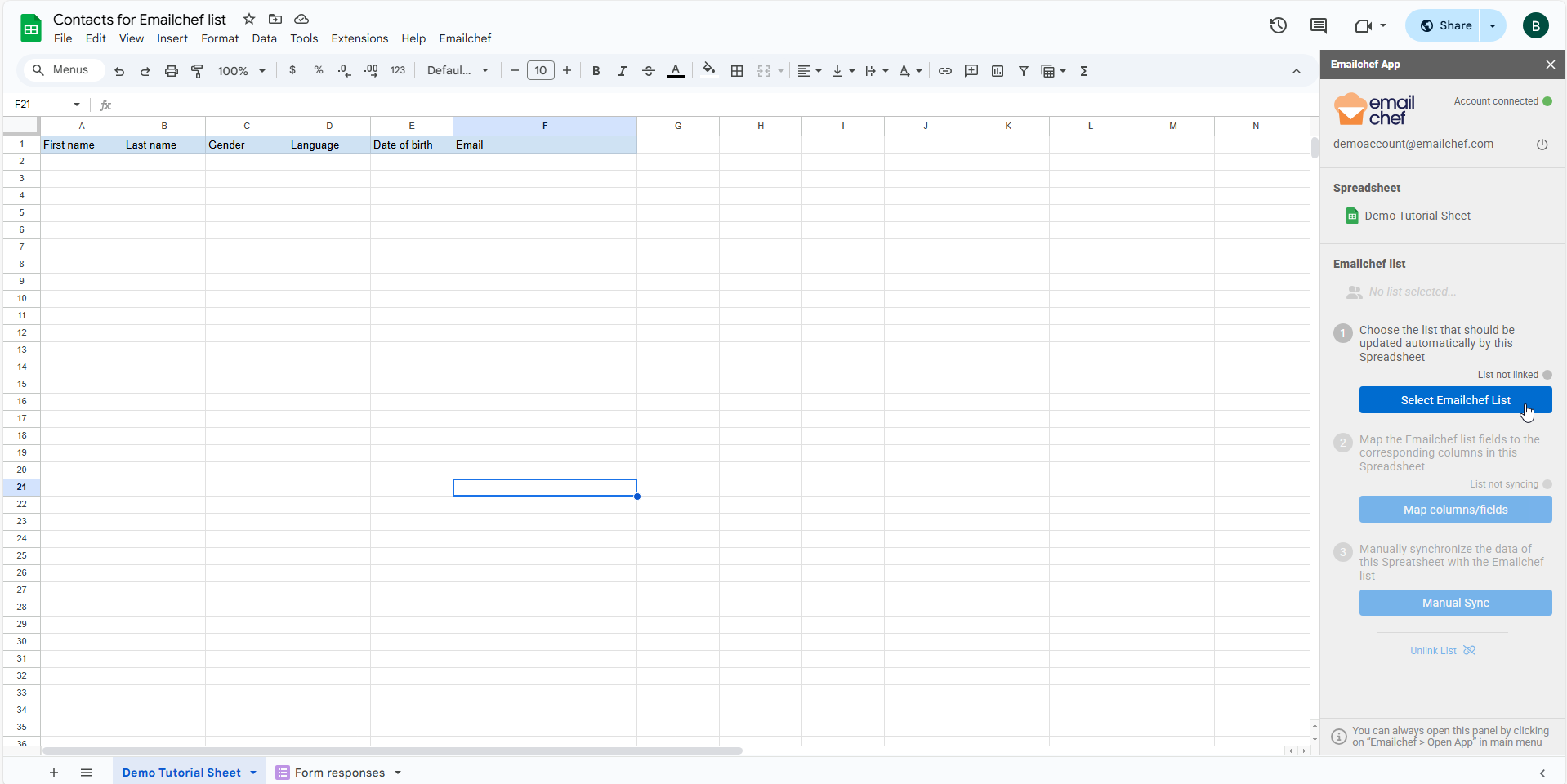Screen dimensions: 1567x784
Task: Click the Redo icon in toolbar
Action: point(145,71)
